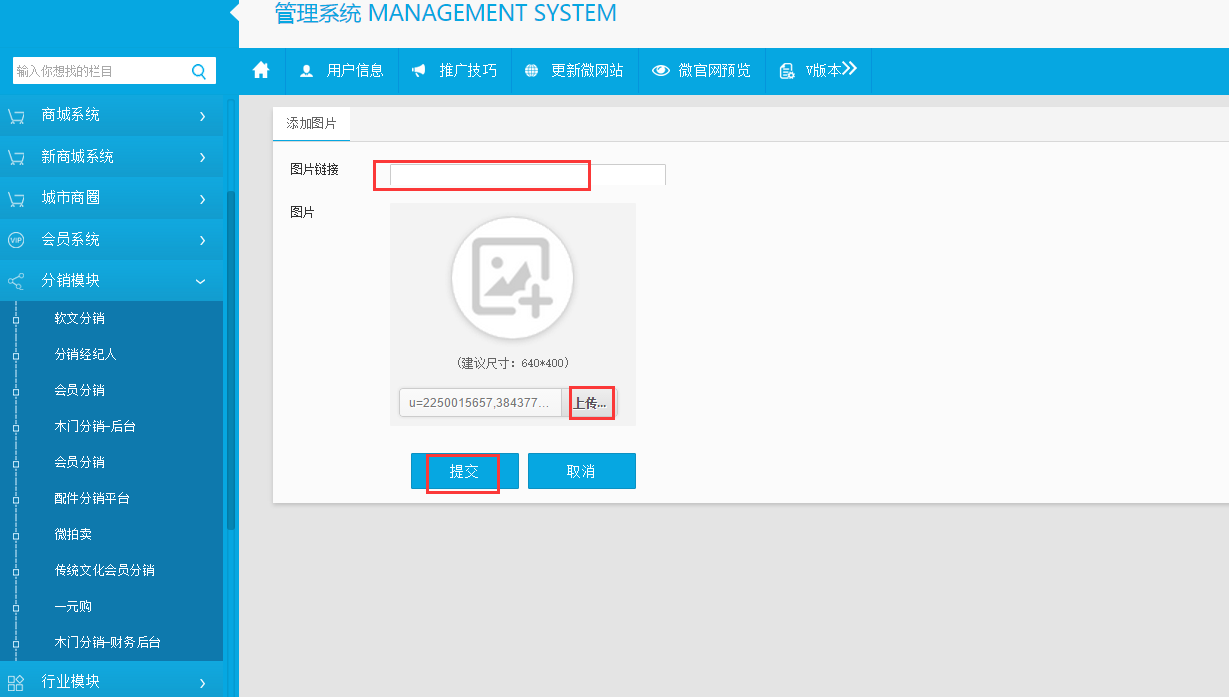Click the share icon beside 分销模块
Viewport: 1229px width, 697px height.
pos(15,281)
